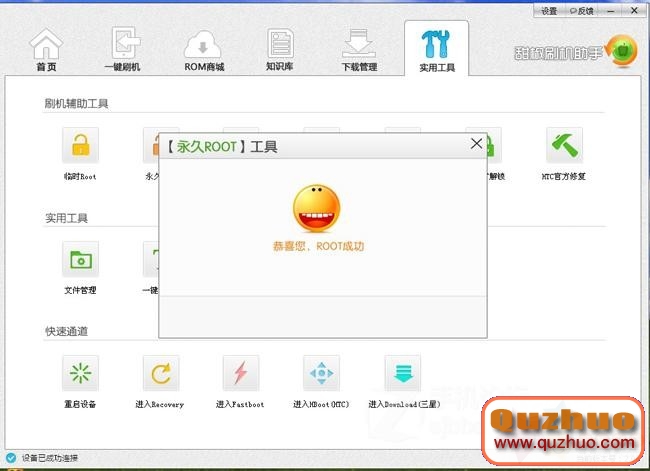Click the device connected status check icon

point(11,458)
